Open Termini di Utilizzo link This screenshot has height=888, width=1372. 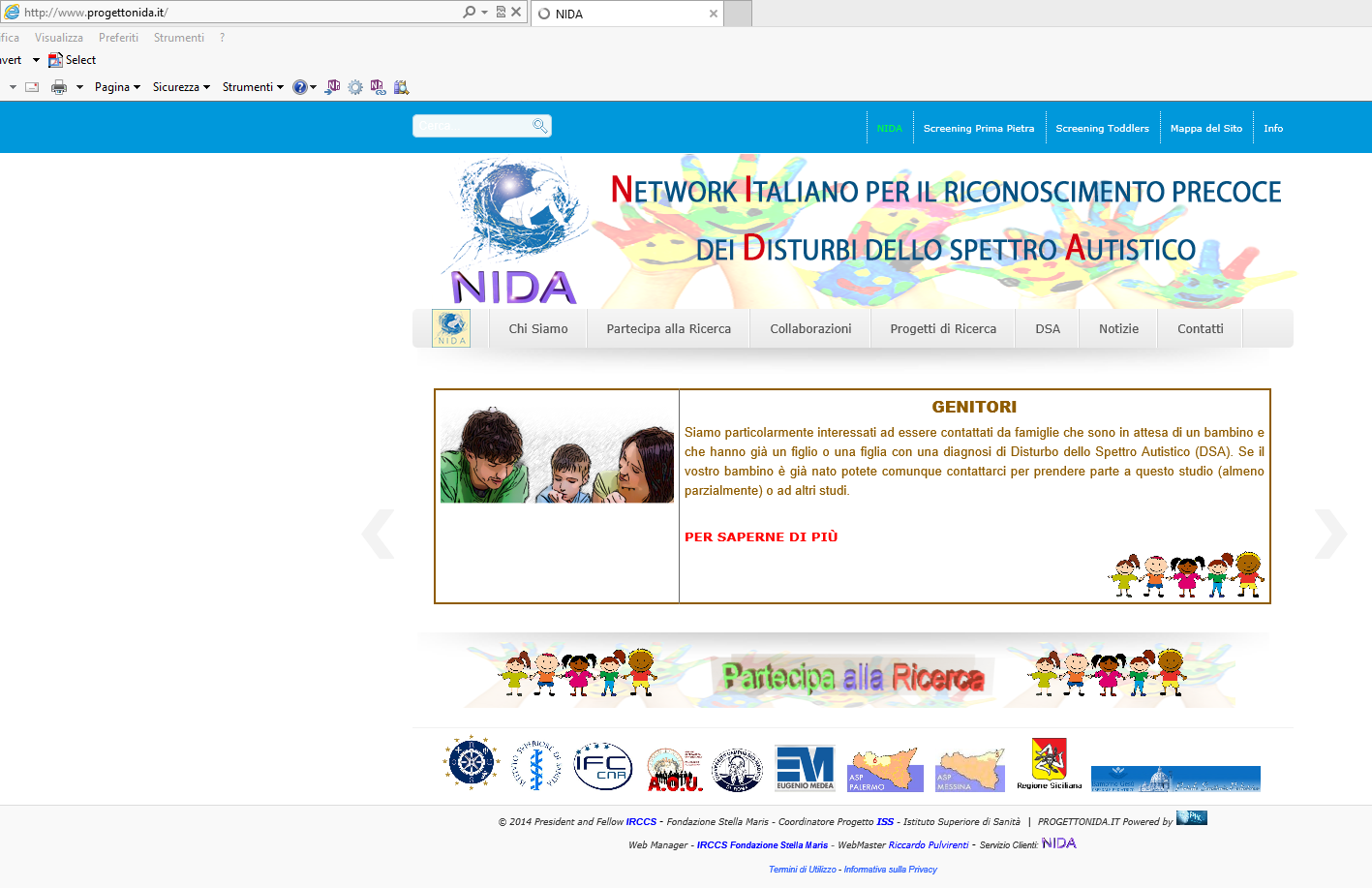pos(802,870)
